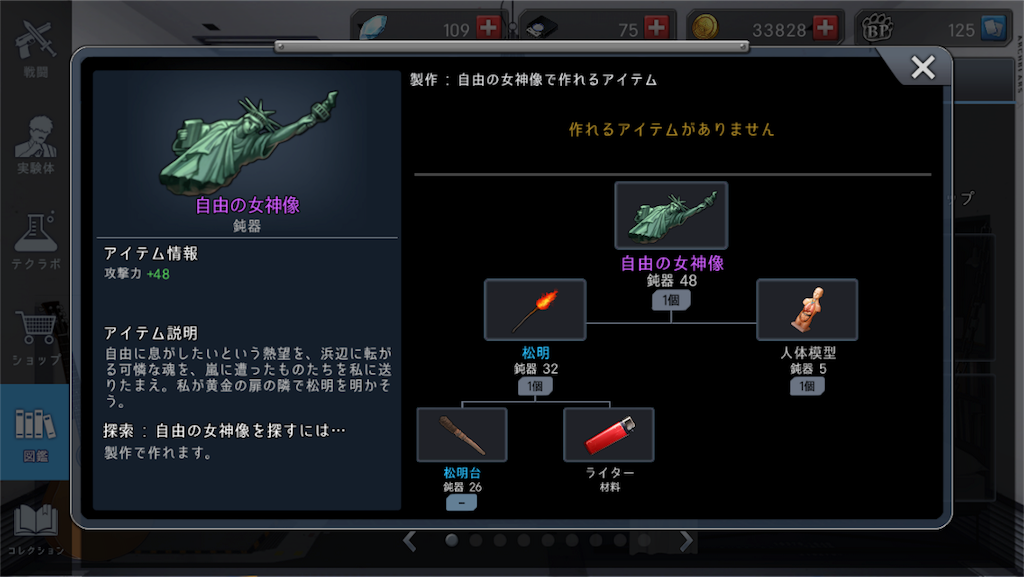Click the blue card icon next to 125

click(x=993, y=28)
